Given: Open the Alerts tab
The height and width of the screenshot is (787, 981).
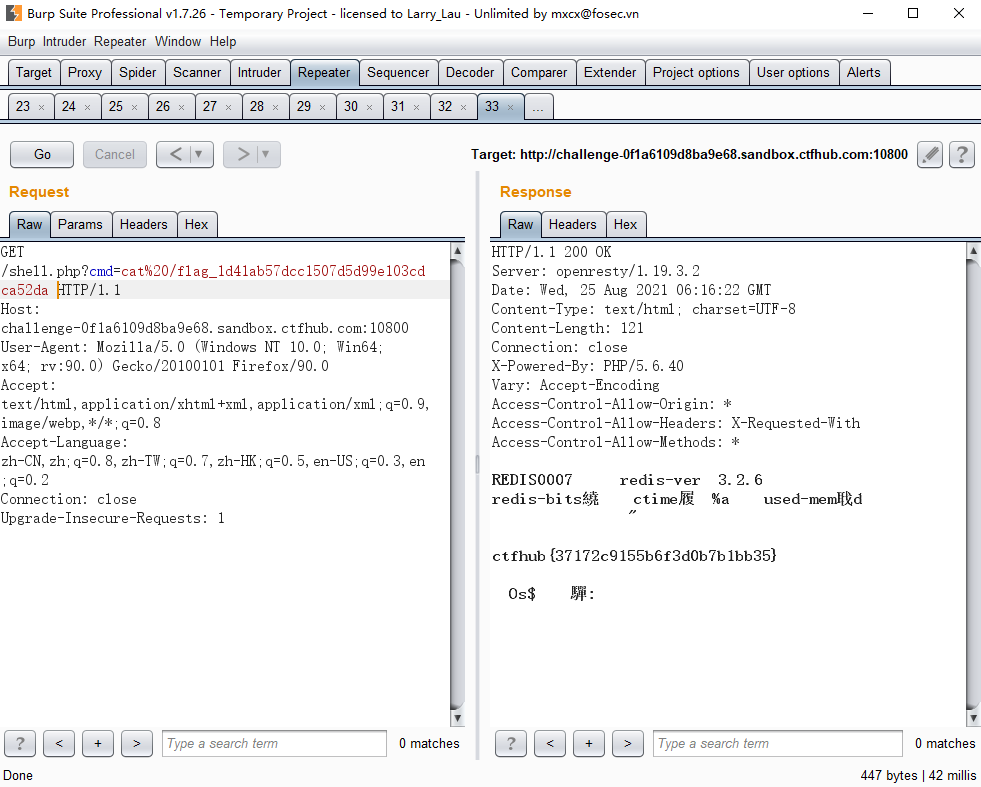Looking at the screenshot, I should point(863,73).
